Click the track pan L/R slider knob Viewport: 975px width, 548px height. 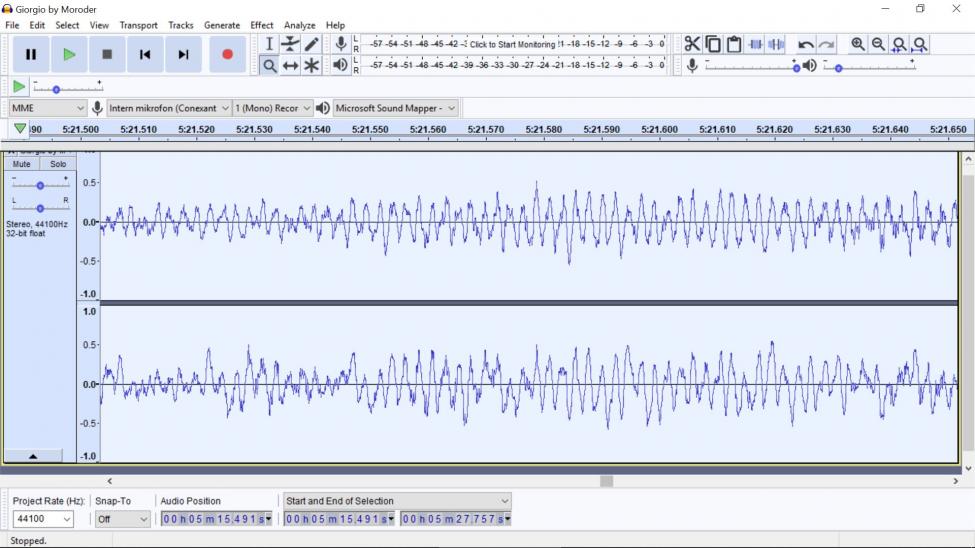pyautogui.click(x=40, y=208)
